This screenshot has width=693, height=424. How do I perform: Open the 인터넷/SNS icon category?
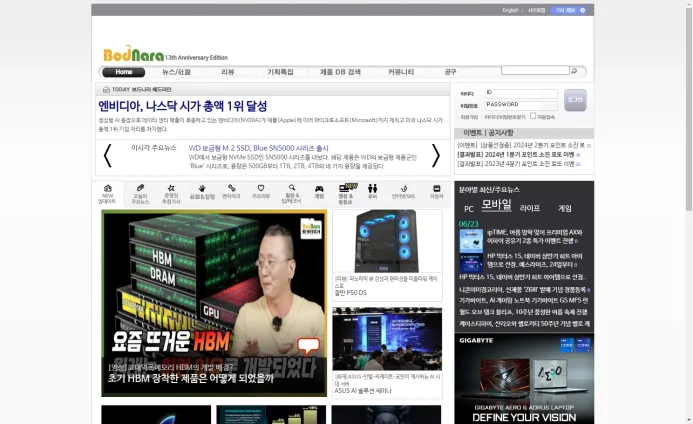coord(403,191)
